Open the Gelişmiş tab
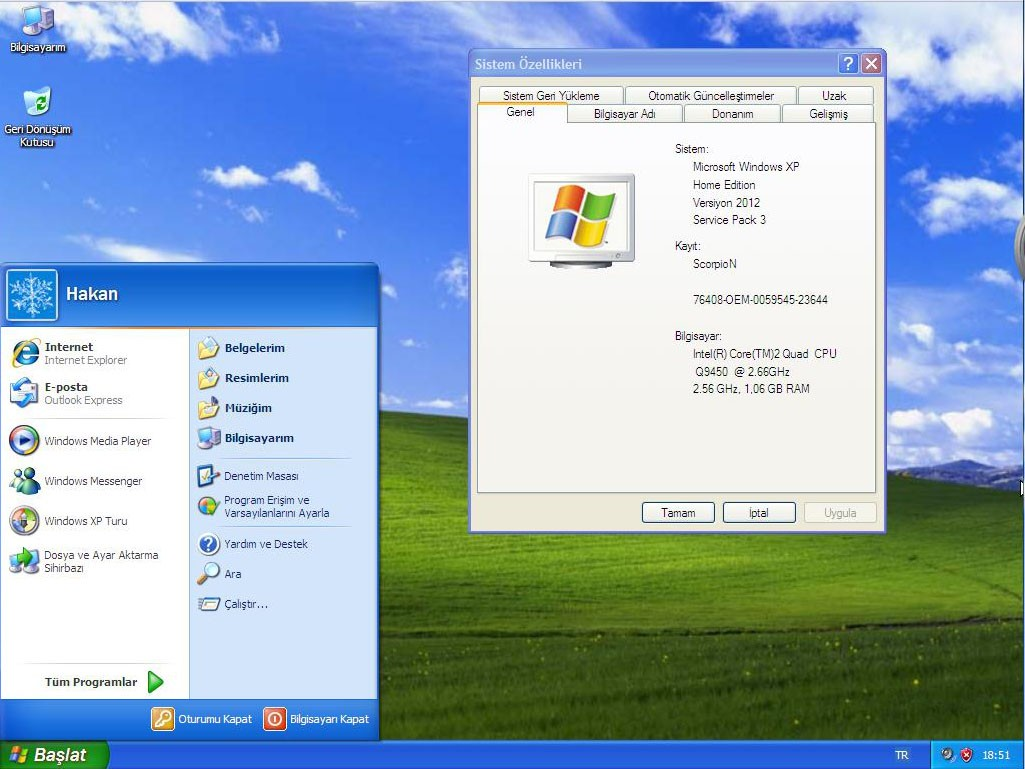Viewport: 1025px width, 769px height. click(x=827, y=113)
